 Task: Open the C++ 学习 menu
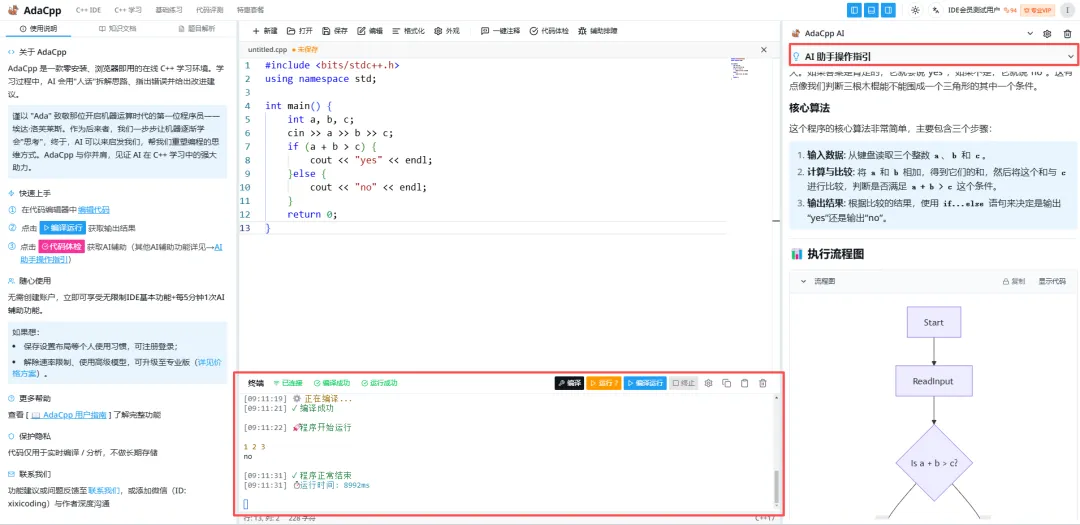(x=128, y=10)
